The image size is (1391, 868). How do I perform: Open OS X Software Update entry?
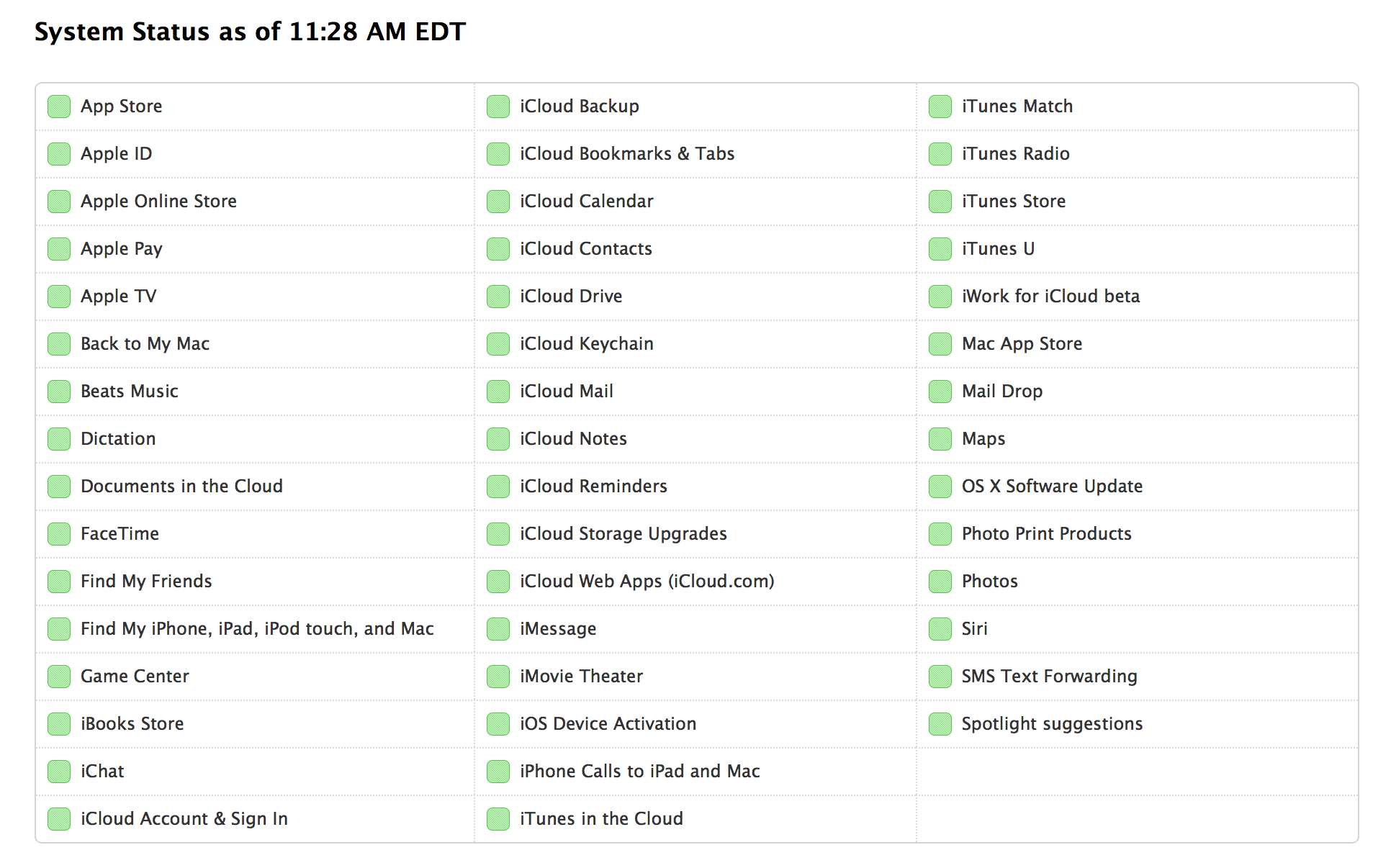[x=1052, y=487]
